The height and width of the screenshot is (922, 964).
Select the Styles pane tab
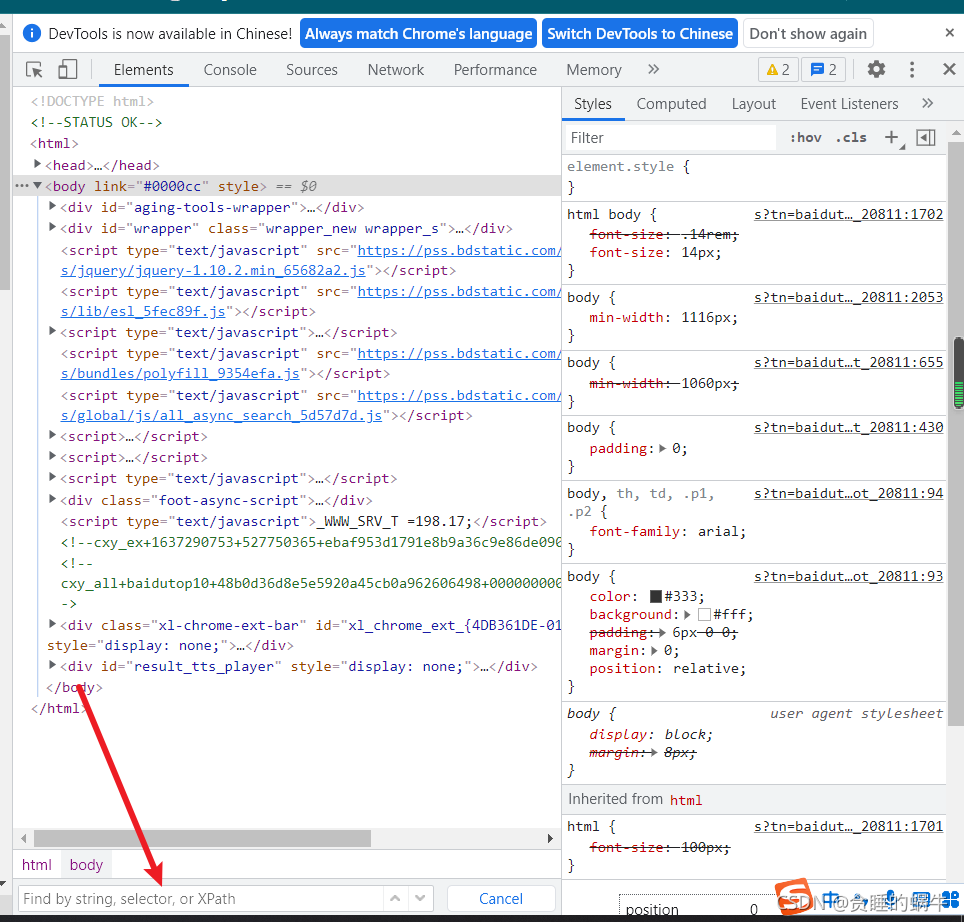coord(593,104)
